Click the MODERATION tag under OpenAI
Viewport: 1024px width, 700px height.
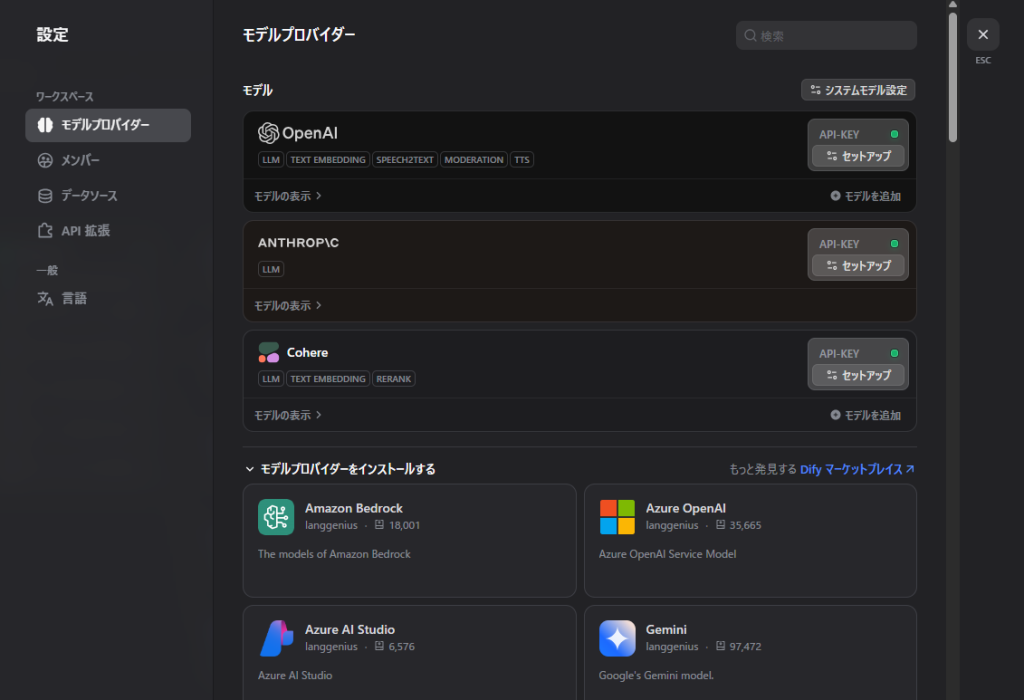tap(474, 160)
